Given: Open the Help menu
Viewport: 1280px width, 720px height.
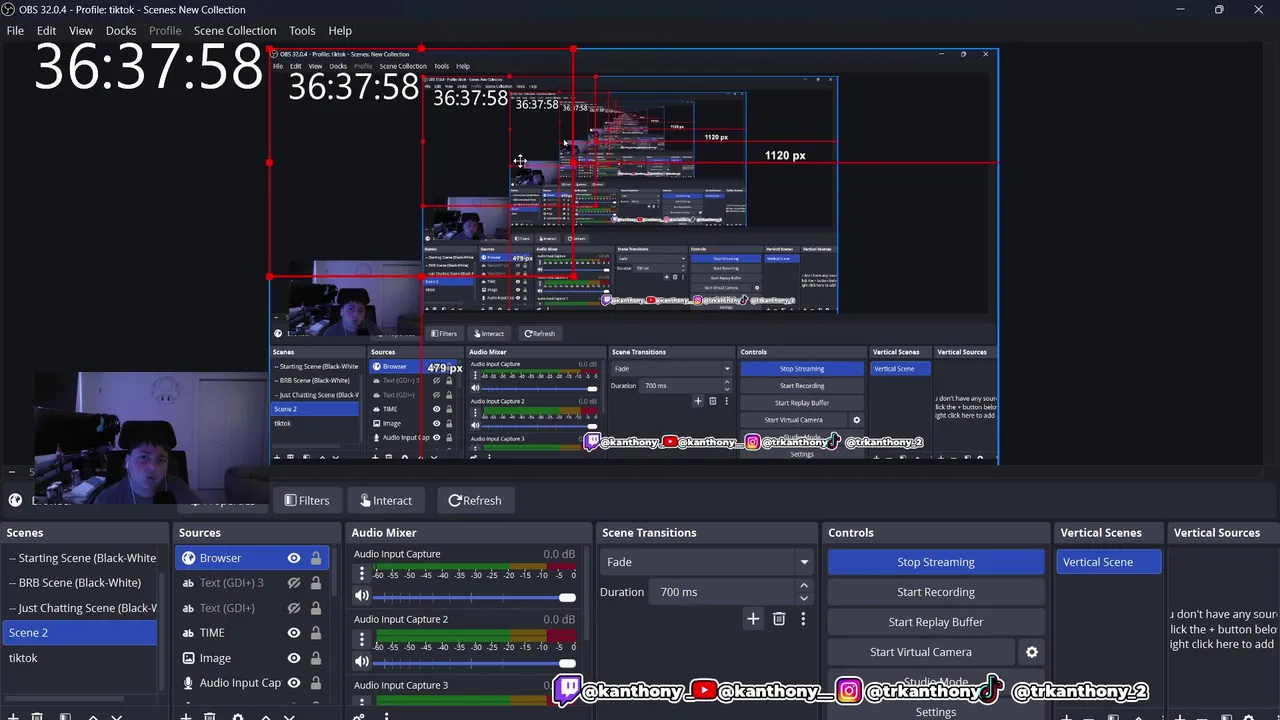Looking at the screenshot, I should point(340,30).
